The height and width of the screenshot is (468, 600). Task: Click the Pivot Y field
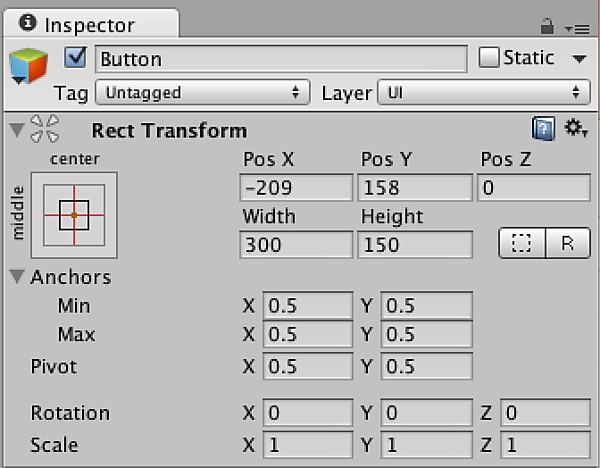[x=427, y=366]
